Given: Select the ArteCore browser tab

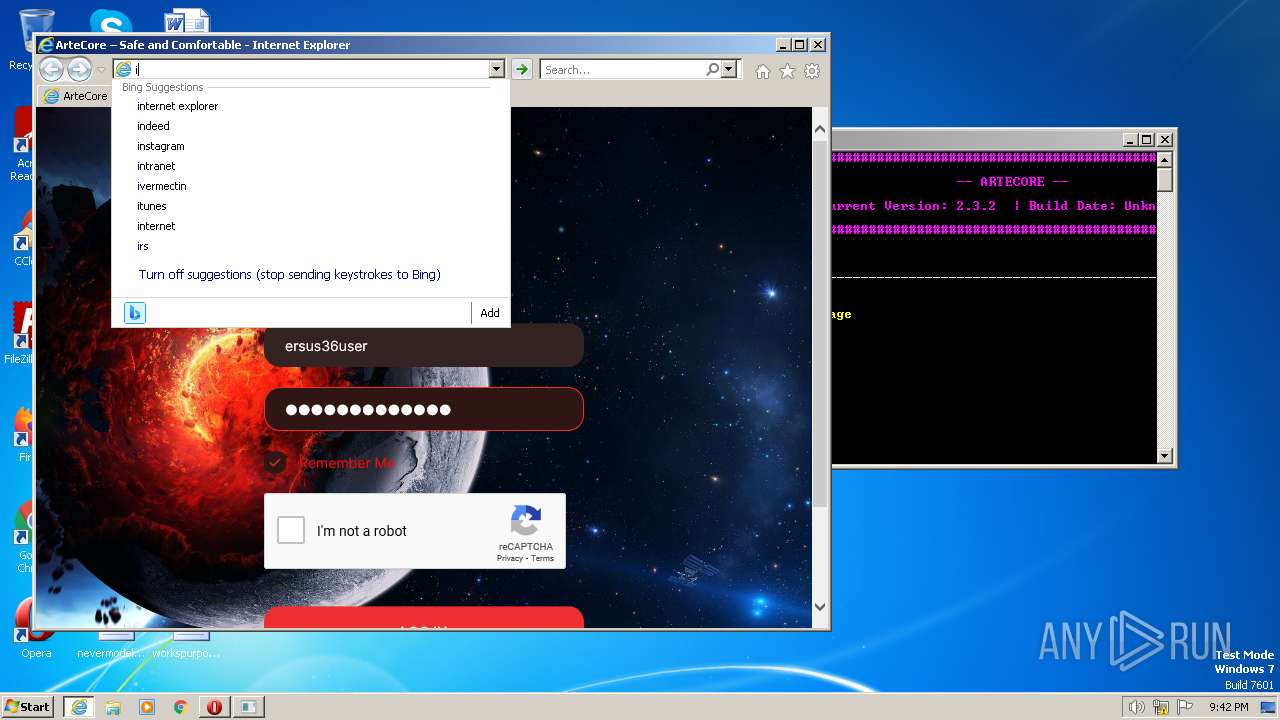Looking at the screenshot, I should click(x=76, y=96).
